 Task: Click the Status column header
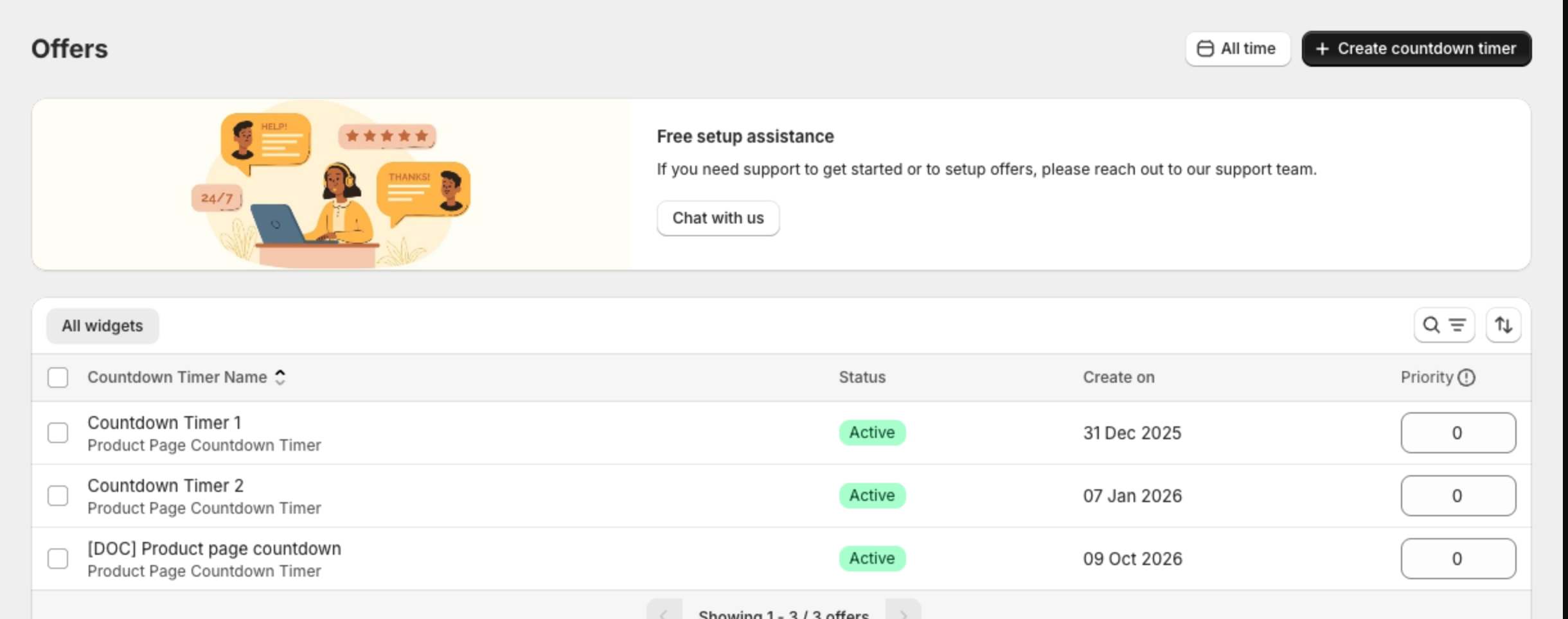pos(862,378)
